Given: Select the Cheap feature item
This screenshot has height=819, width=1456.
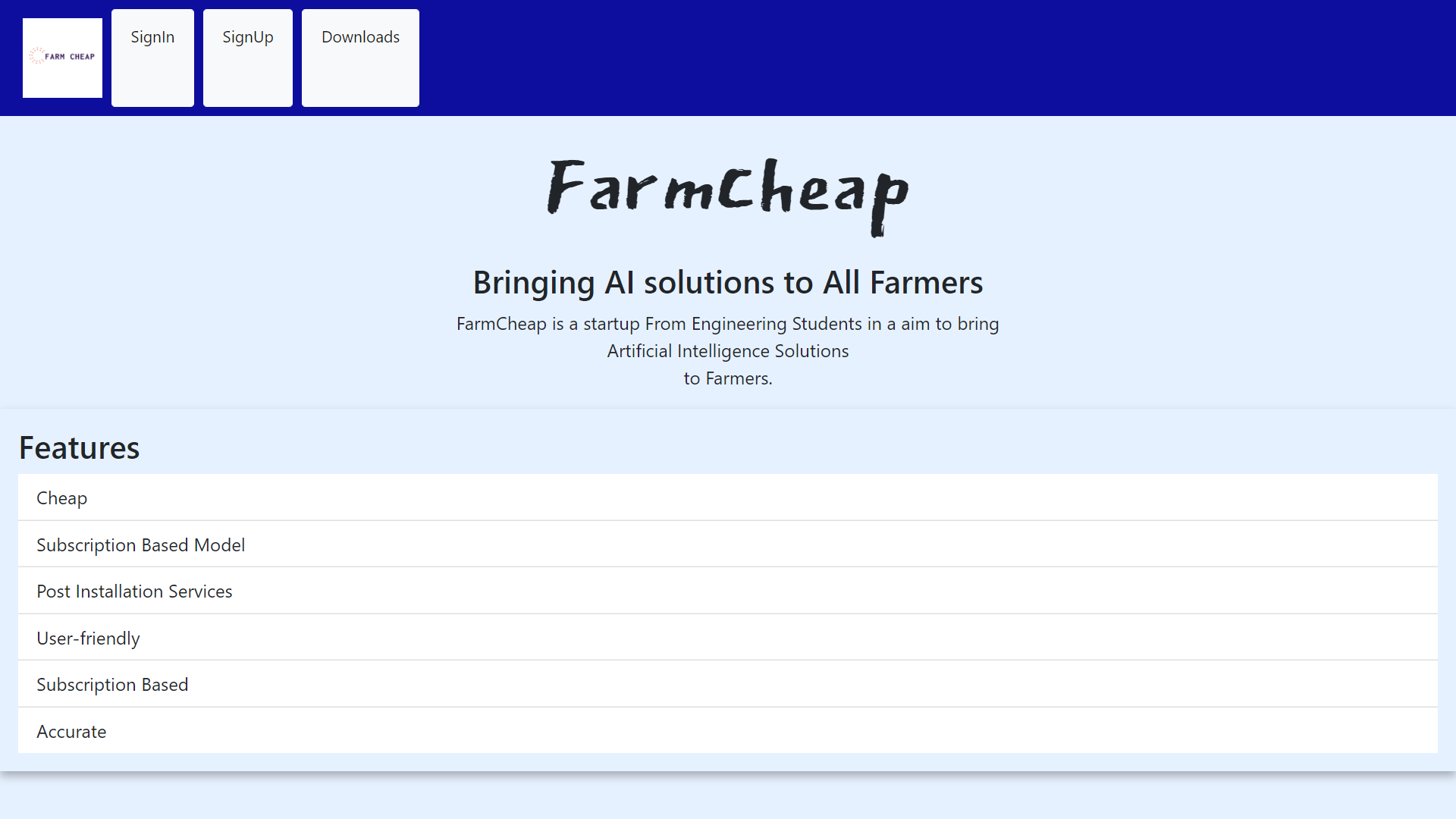Looking at the screenshot, I should (x=62, y=498).
